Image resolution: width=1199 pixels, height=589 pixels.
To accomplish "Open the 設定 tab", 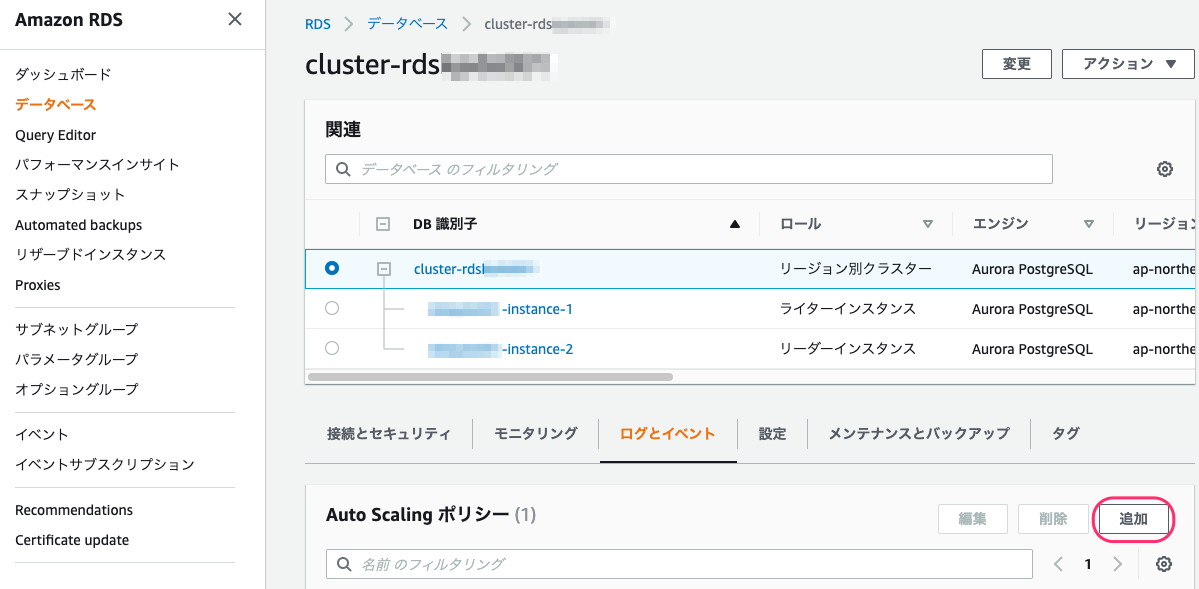I will click(772, 434).
